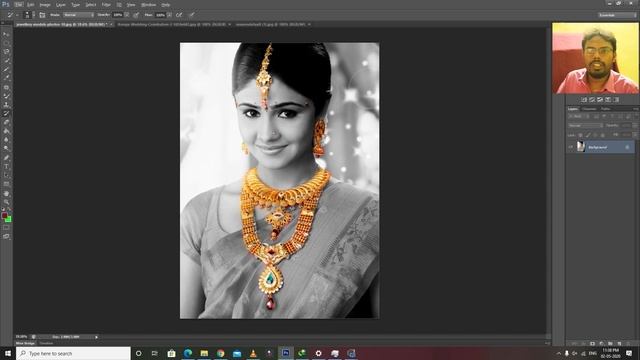The height and width of the screenshot is (360, 640).
Task: Open the Filter menu
Action: pyautogui.click(x=106, y=4)
